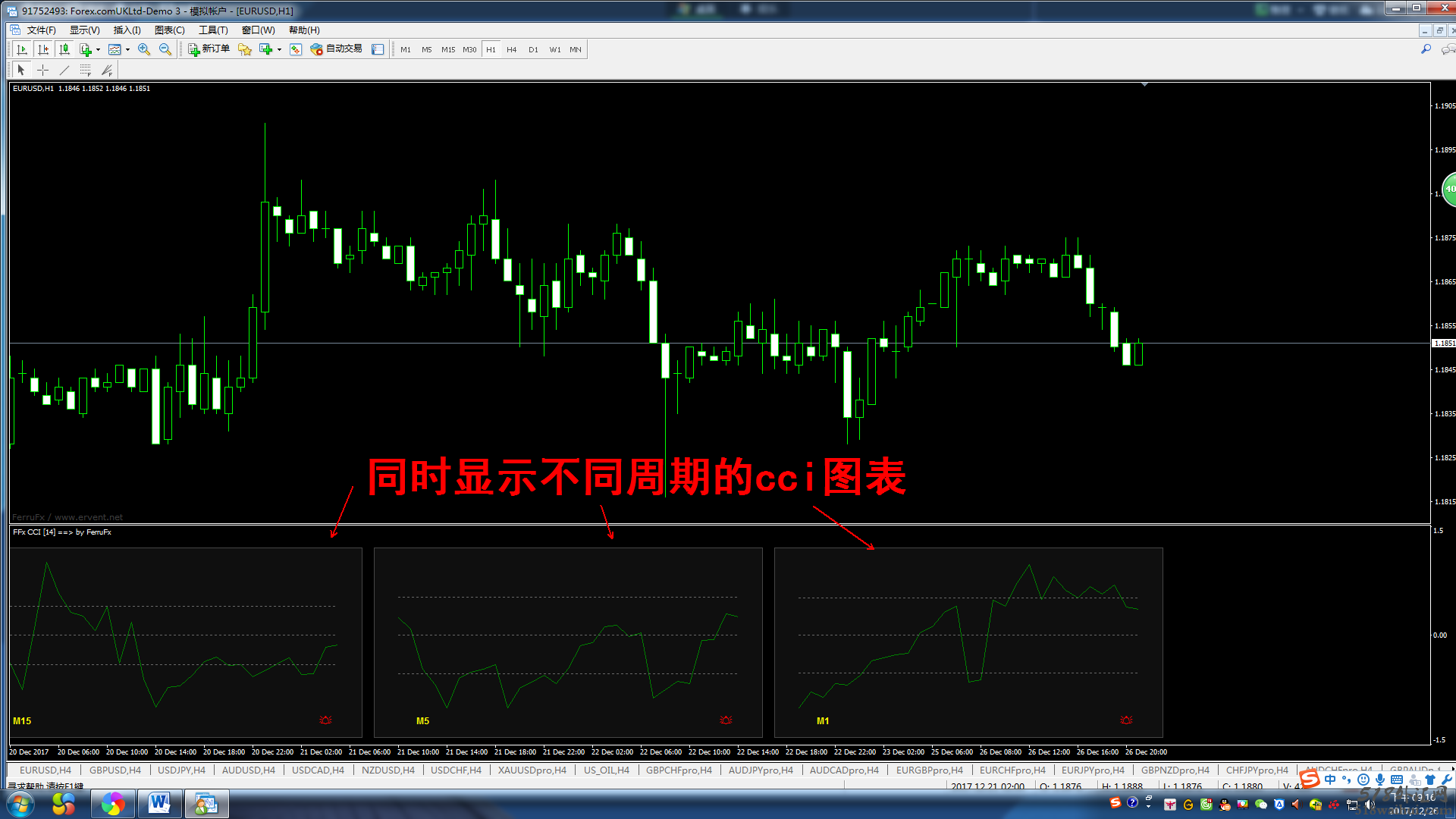This screenshot has width=1456, height=819.
Task: Click the search magnifier at top right
Action: pos(1426,49)
